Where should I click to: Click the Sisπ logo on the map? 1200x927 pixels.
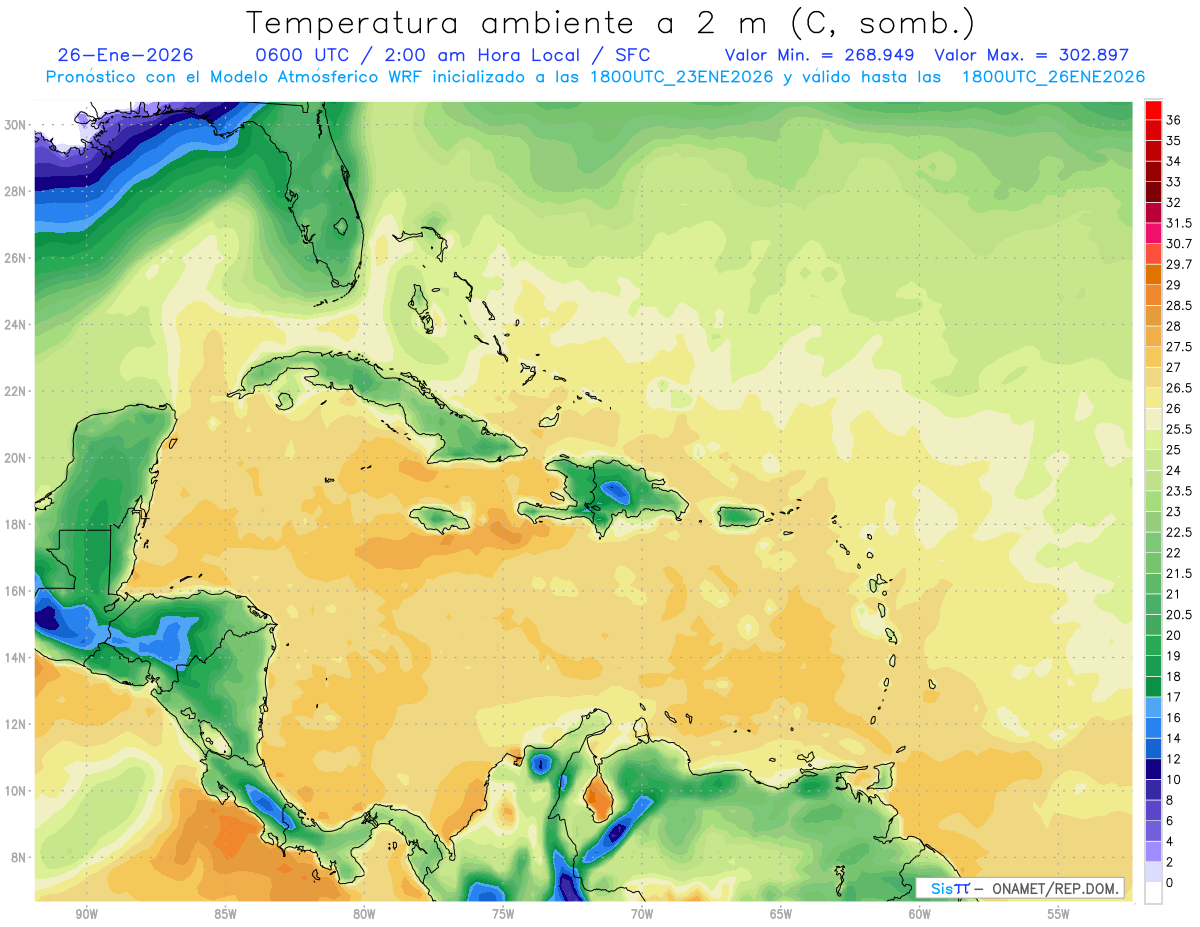coord(950,888)
